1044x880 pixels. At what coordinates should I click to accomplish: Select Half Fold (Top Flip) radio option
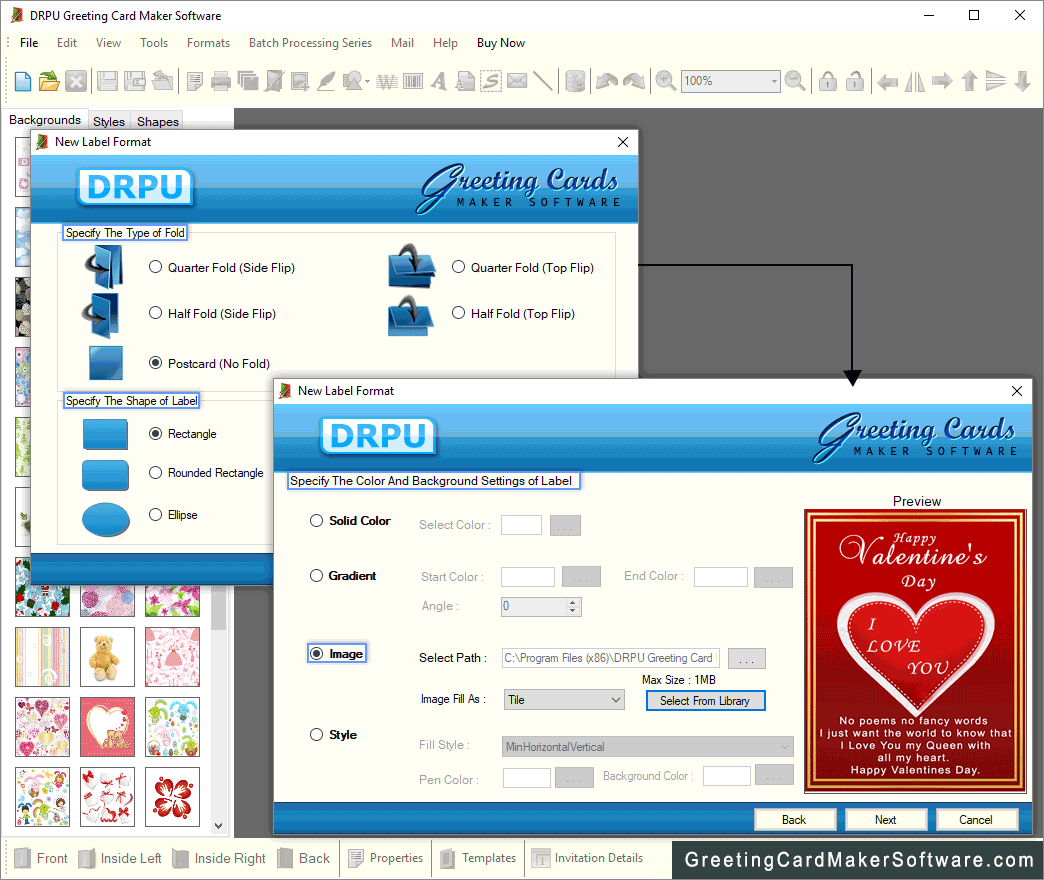459,313
